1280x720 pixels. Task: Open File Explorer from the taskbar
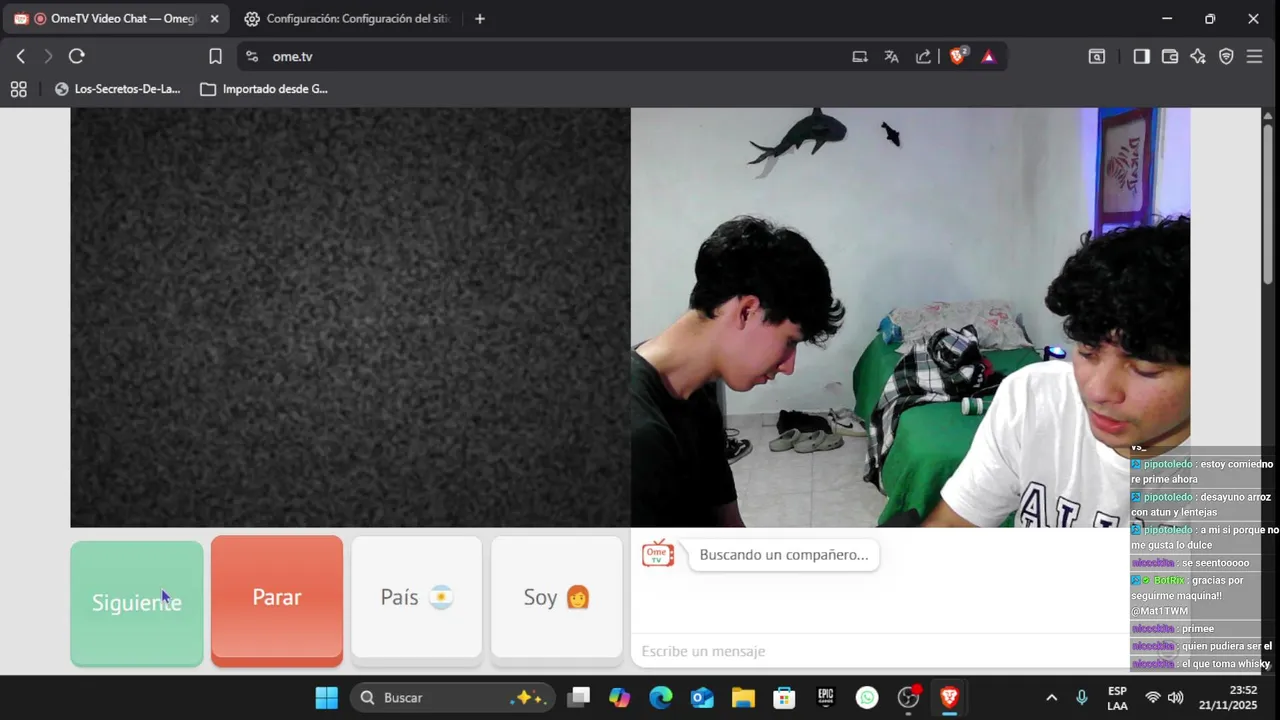tap(743, 698)
